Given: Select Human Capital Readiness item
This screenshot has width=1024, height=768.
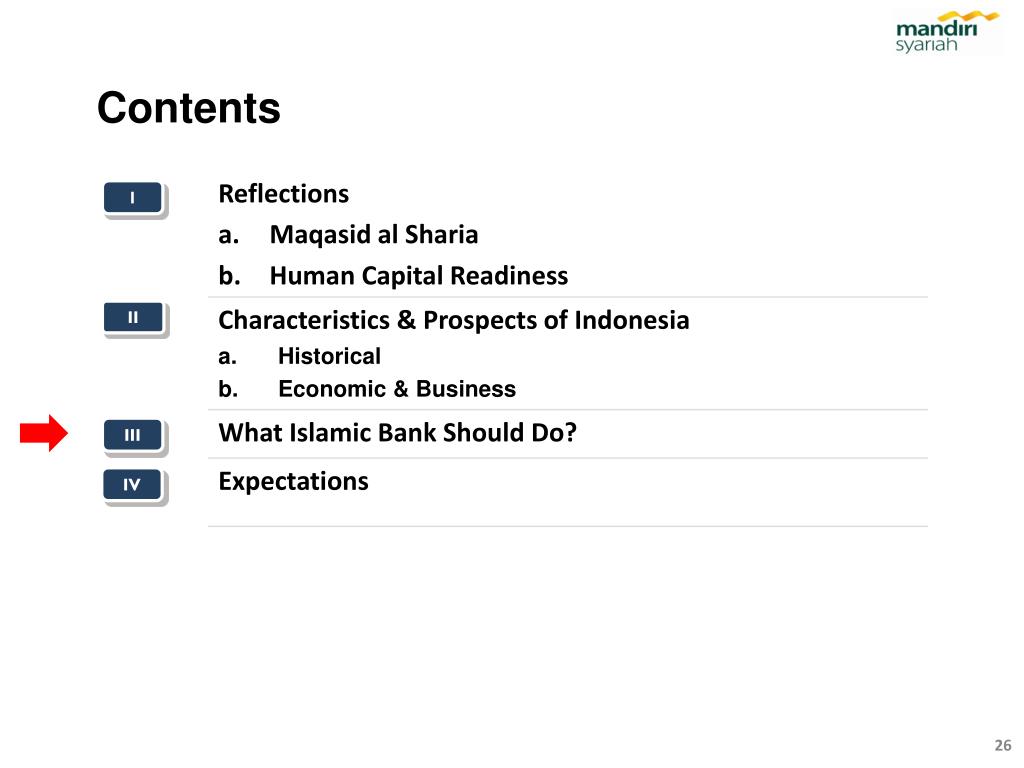Looking at the screenshot, I should point(419,276).
